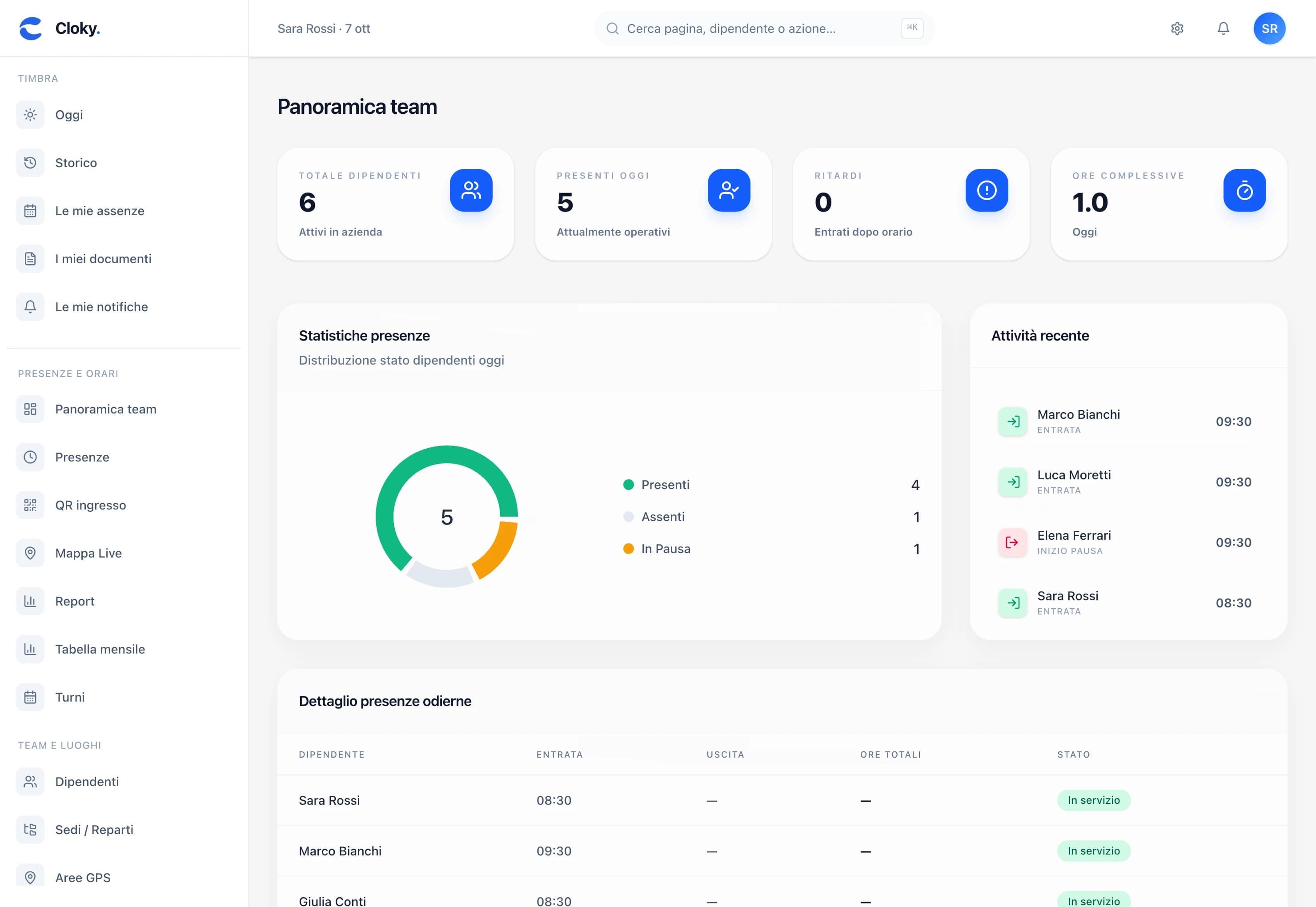Click the green Presenti legend dot
This screenshot has height=907, width=1316.
[629, 485]
